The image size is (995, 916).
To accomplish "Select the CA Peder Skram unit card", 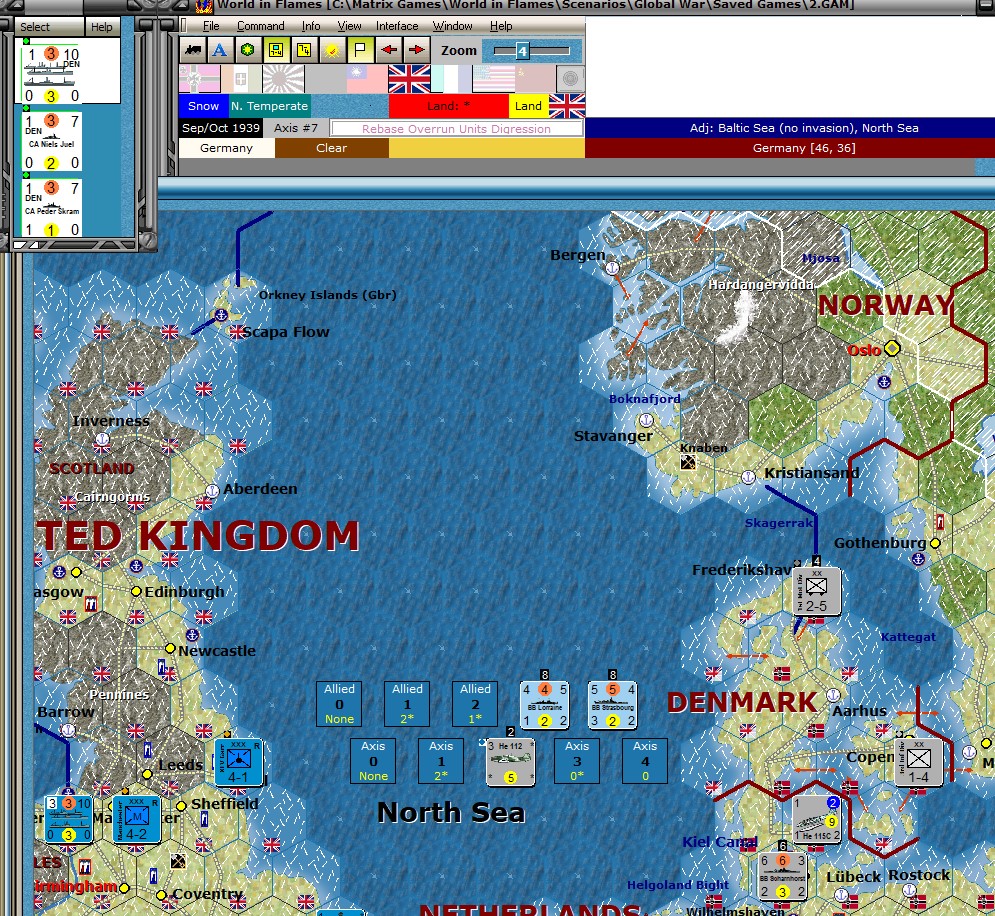I will 51,209.
